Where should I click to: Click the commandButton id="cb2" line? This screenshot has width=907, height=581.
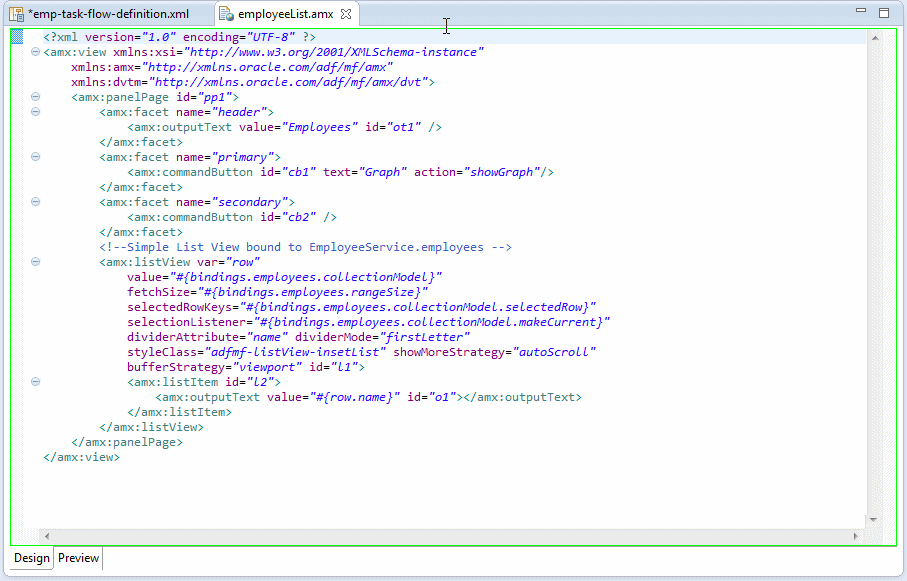pos(232,217)
